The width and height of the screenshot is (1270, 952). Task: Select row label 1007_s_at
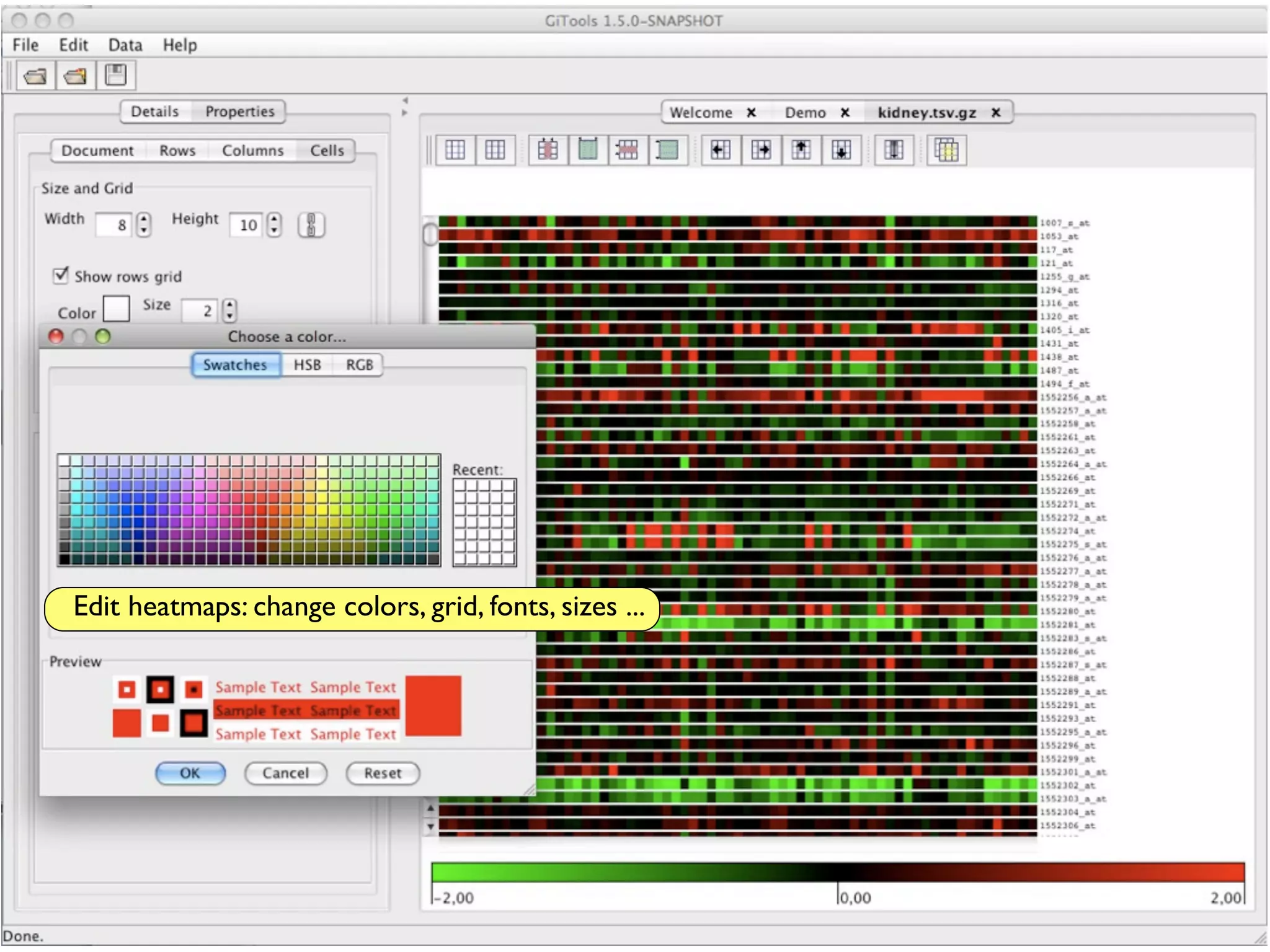point(1064,223)
